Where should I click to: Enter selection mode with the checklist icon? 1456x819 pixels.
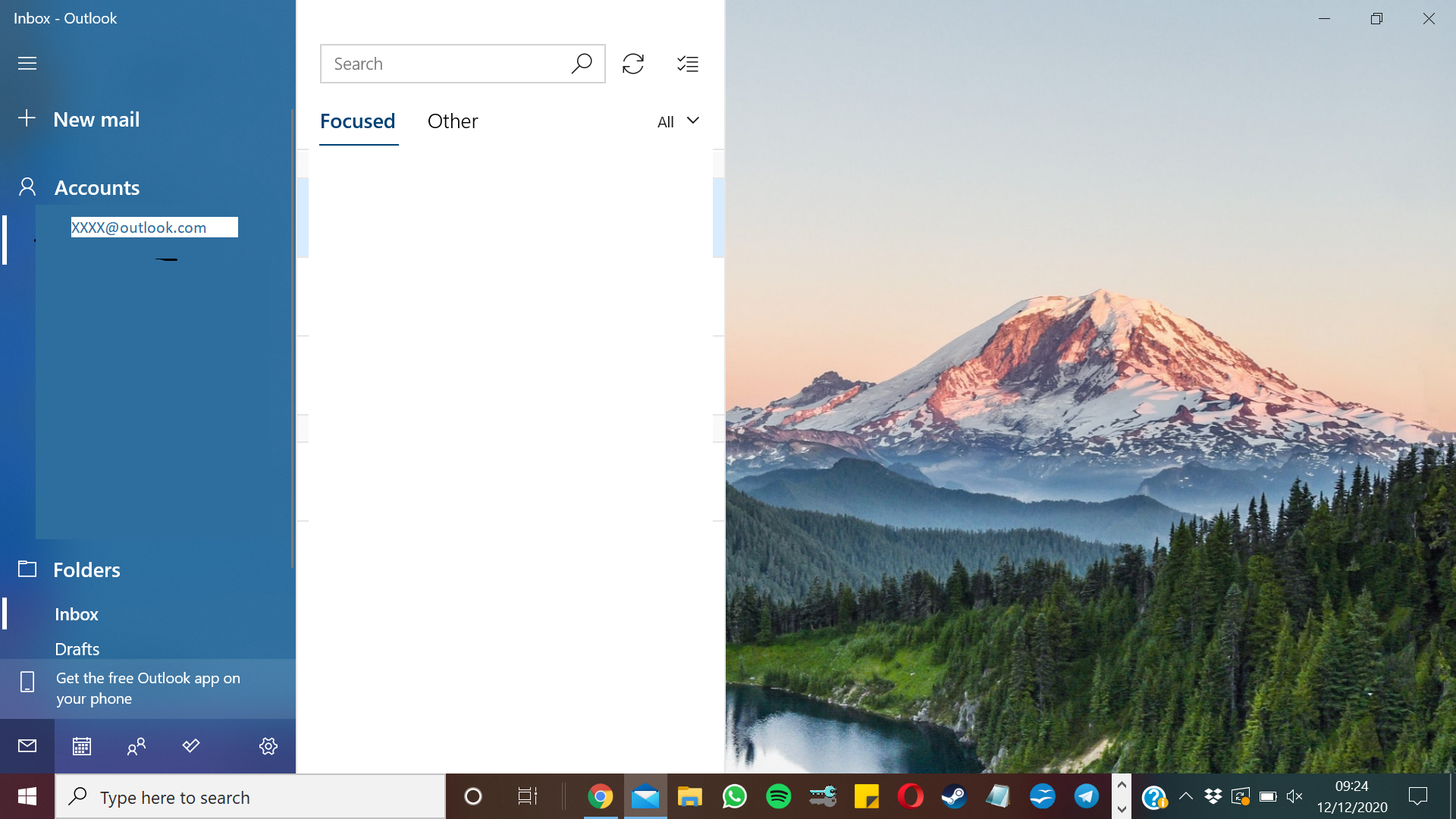[x=687, y=64]
